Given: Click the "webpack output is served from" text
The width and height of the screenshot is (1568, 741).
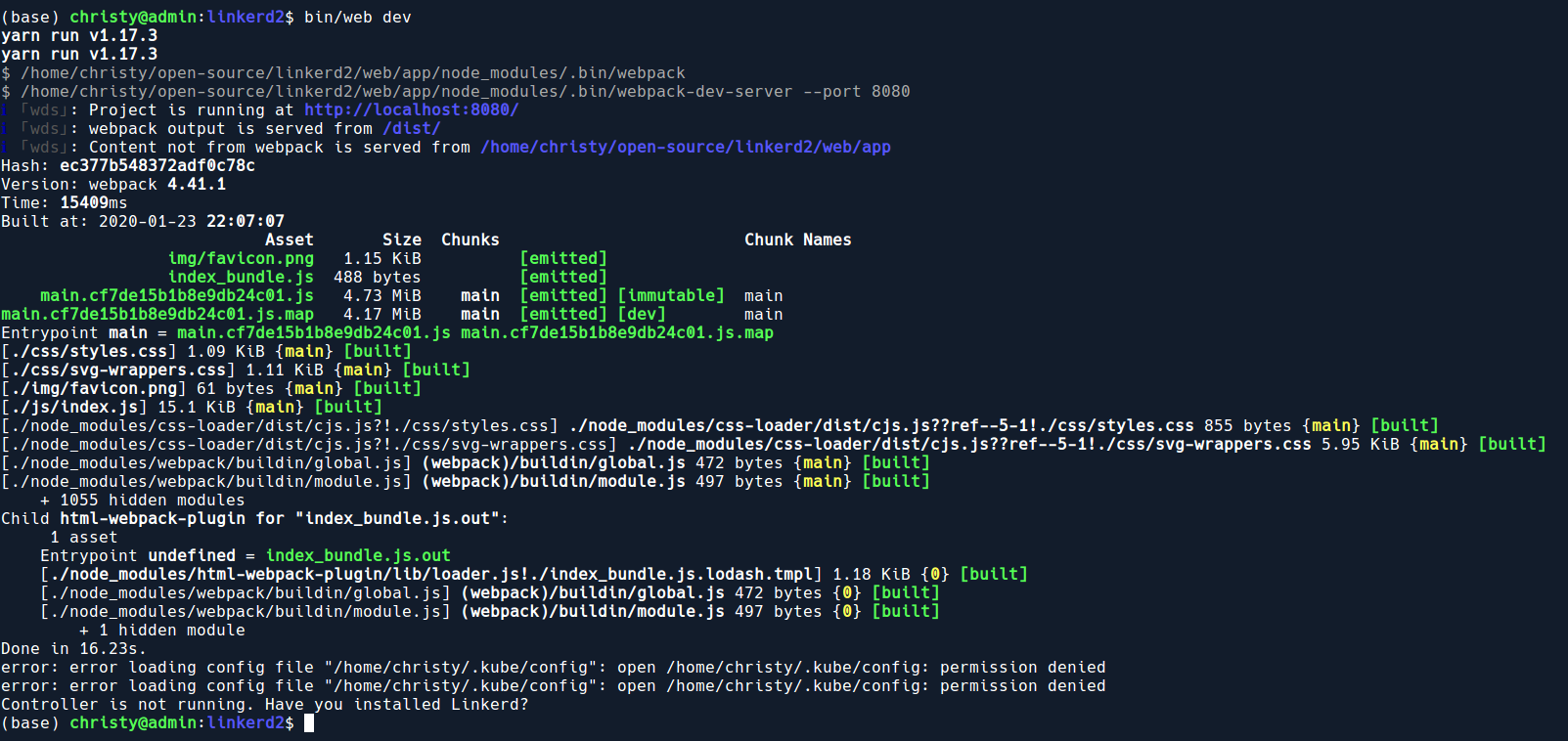Looking at the screenshot, I should tap(231, 128).
